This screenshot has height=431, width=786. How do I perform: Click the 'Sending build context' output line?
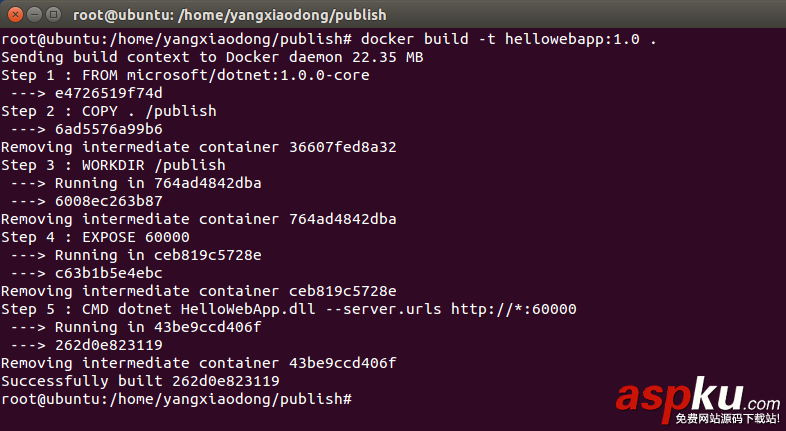coord(212,58)
